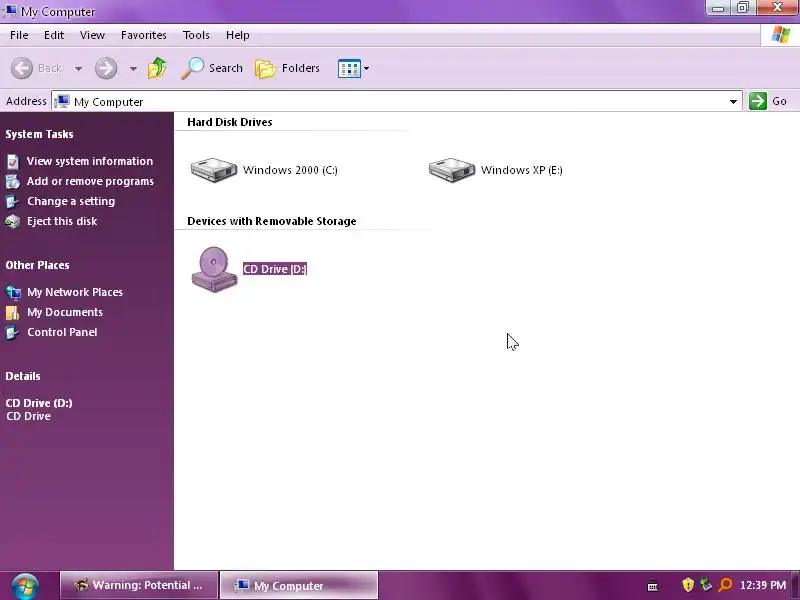This screenshot has height=600, width=800.
Task: Click the Back arrow button
Action: (x=22, y=68)
